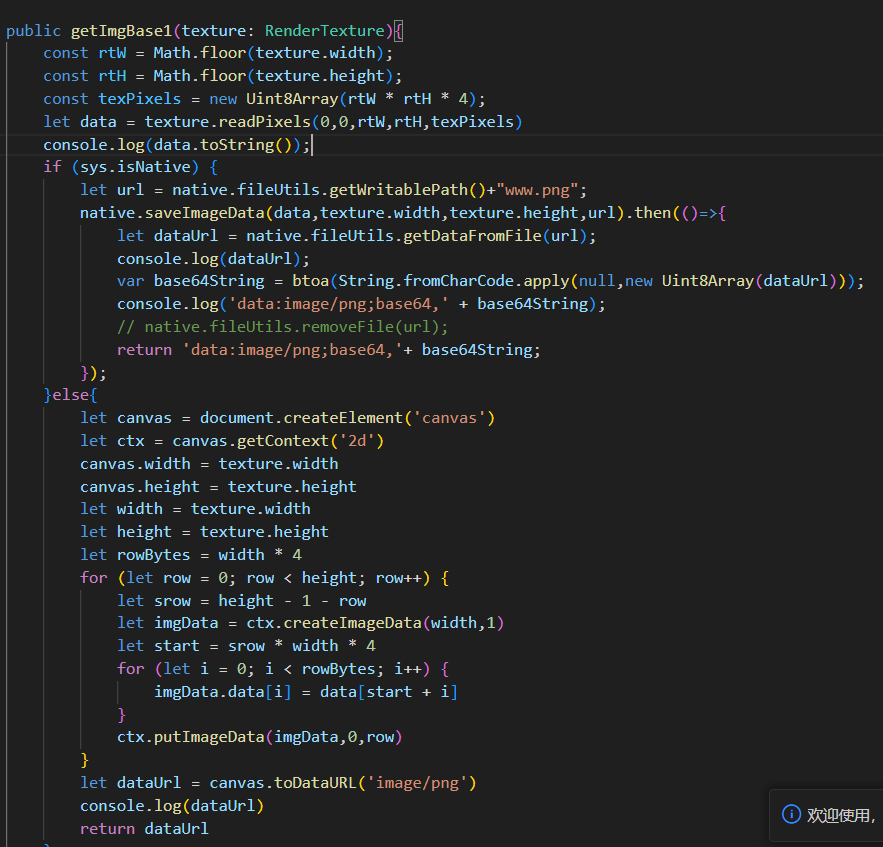Click 'row++' in the outer for loop
This screenshot has height=847, width=883.
[x=399, y=578]
